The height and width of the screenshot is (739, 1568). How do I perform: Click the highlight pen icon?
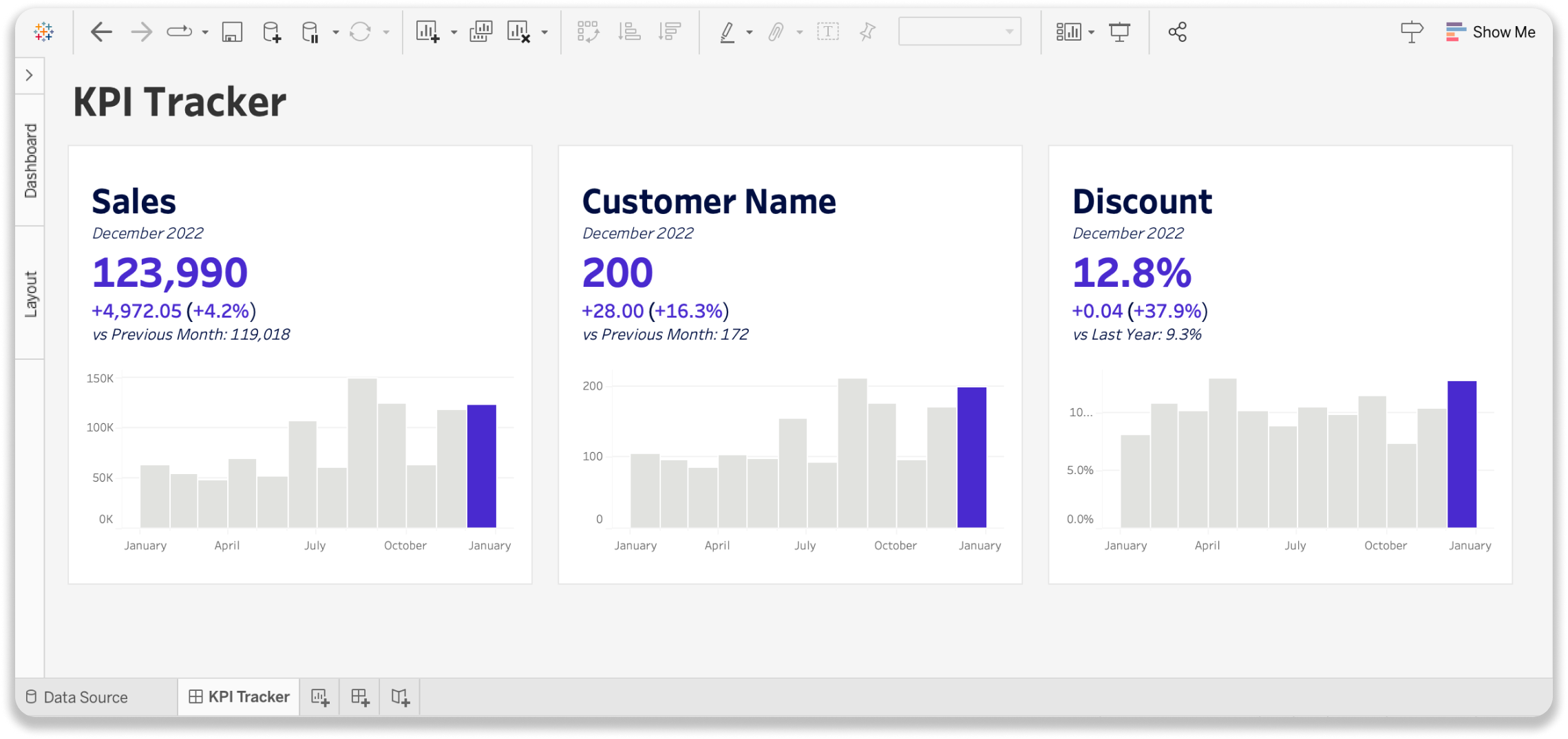pyautogui.click(x=727, y=32)
